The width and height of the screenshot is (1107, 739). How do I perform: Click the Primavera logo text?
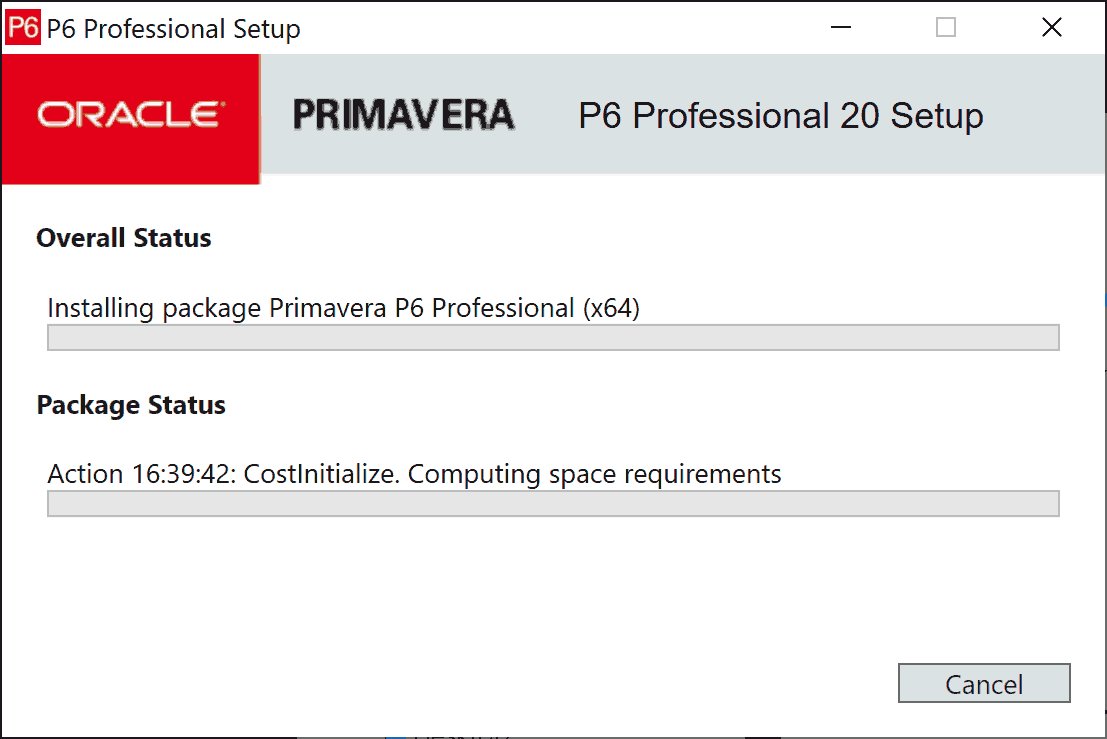click(403, 116)
